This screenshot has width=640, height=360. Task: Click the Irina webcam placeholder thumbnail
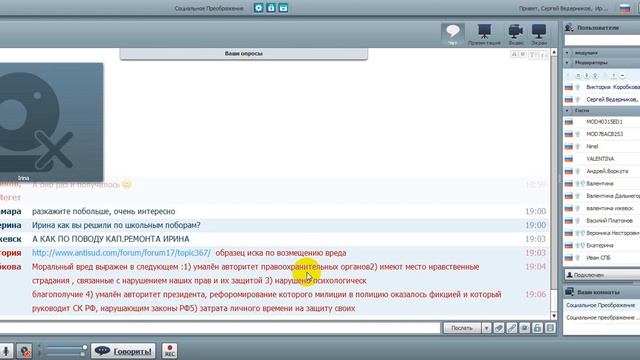point(51,122)
